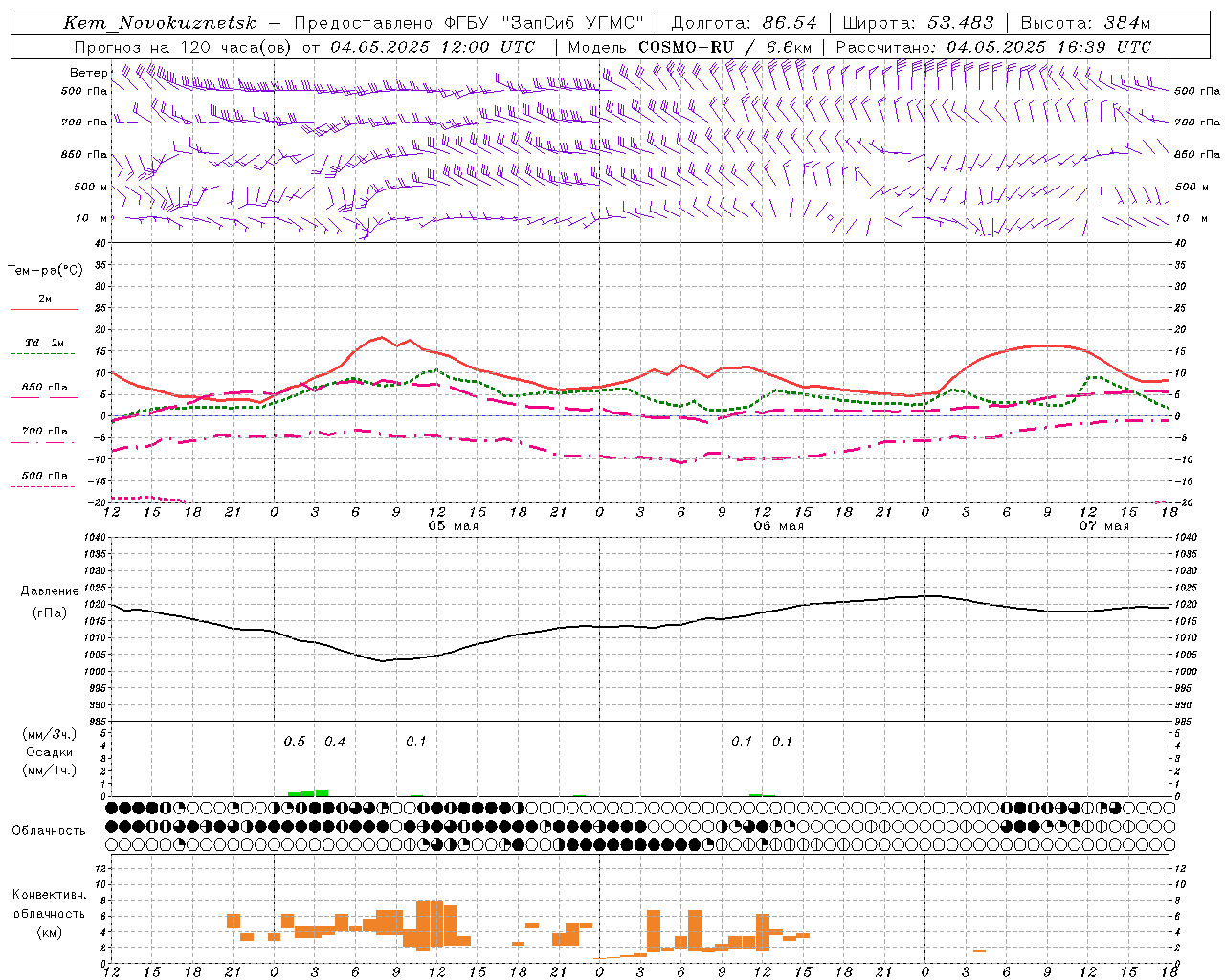The image size is (1225, 980).
Task: Click the 07 мая date label
Action: pos(1103,526)
